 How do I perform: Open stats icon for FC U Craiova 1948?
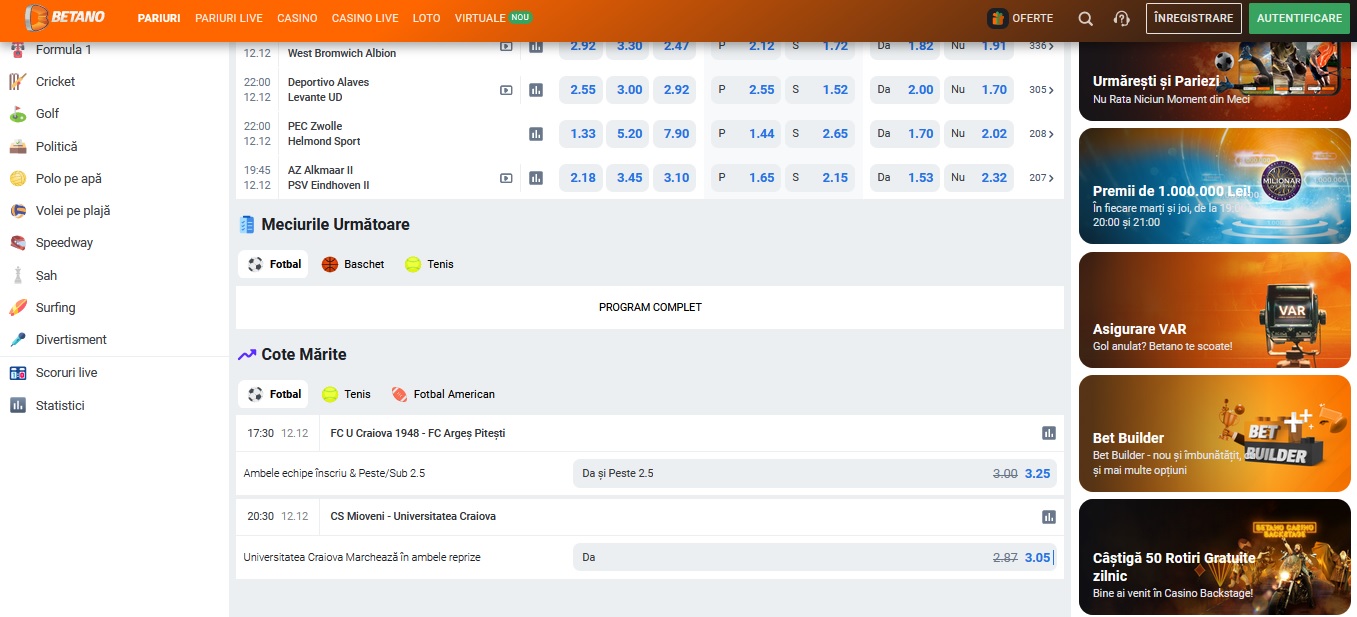1049,433
